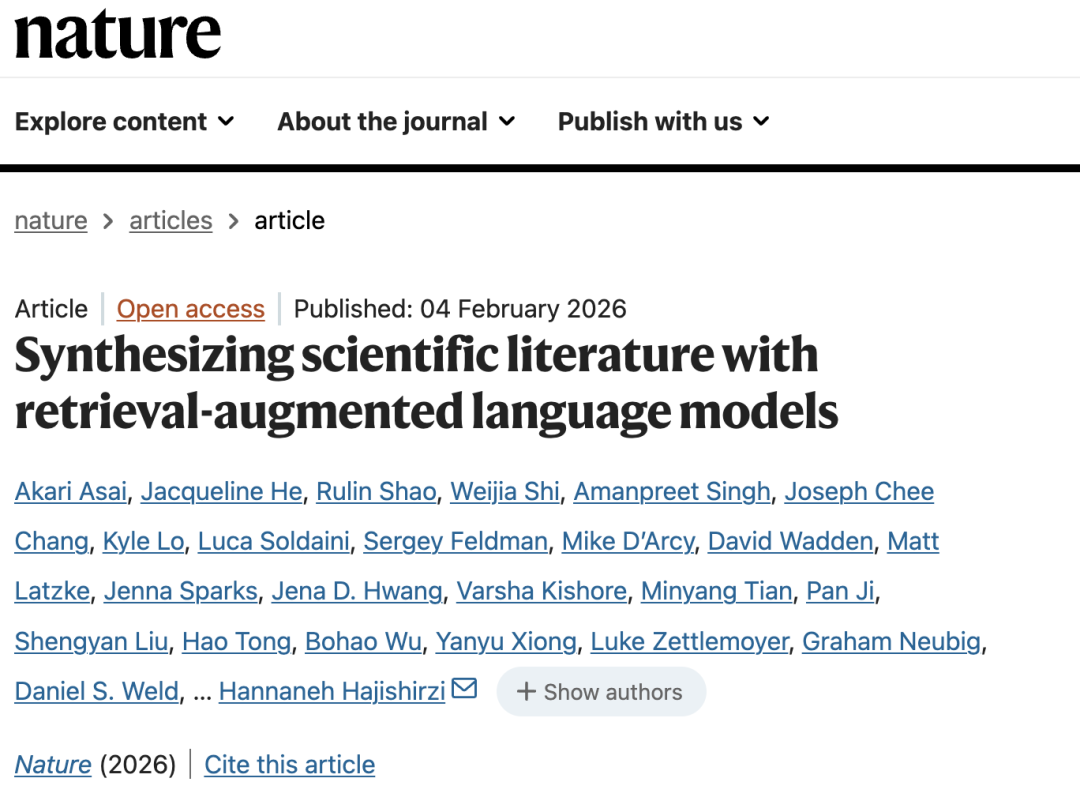
Task: Open Jena D. Hwang author link
Action: [357, 592]
